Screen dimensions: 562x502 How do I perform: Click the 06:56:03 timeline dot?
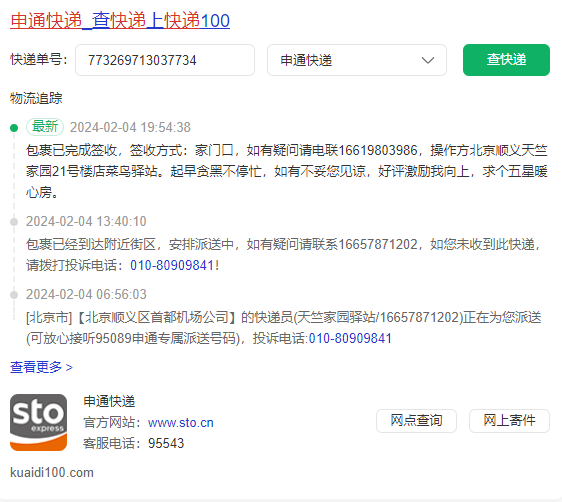14,295
